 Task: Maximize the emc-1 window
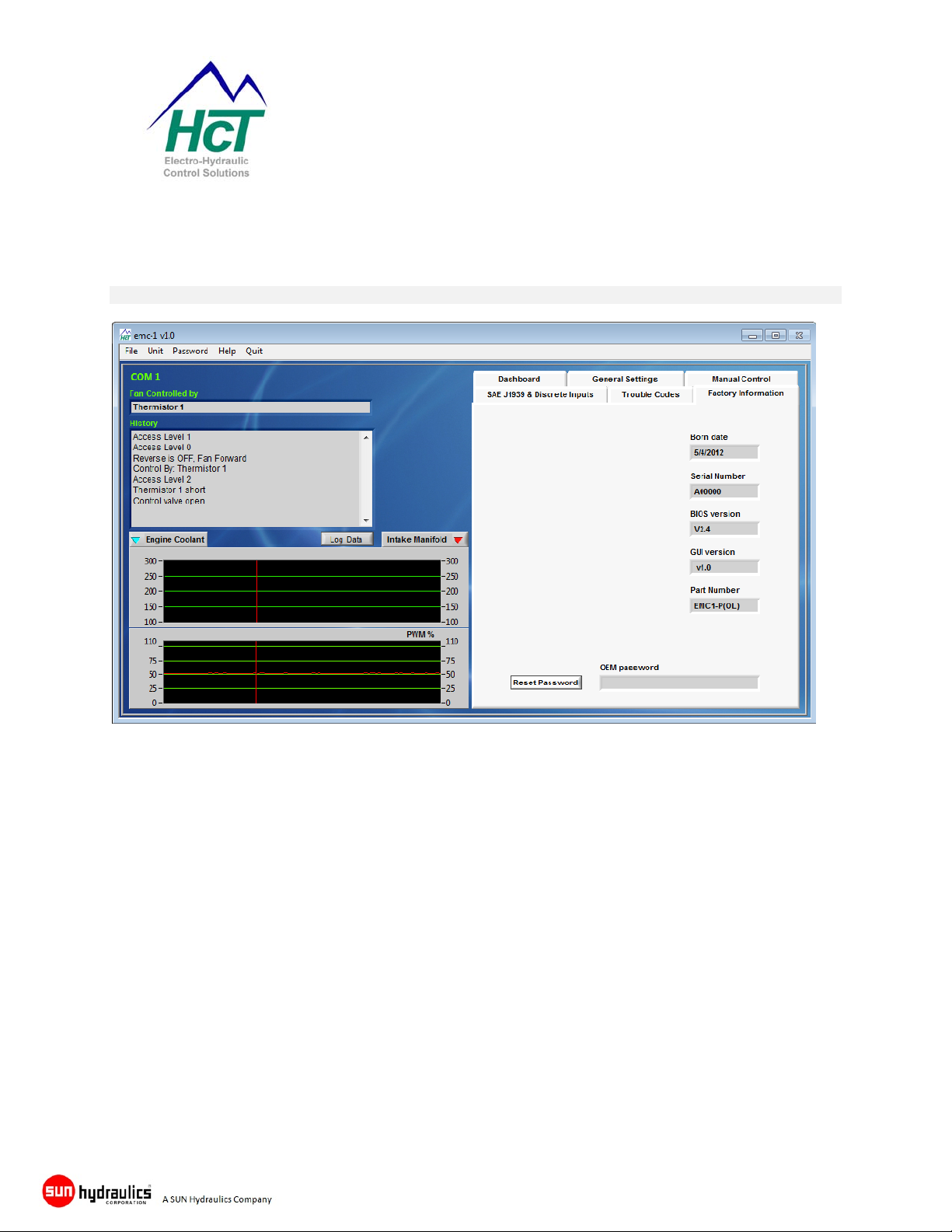(x=776, y=336)
